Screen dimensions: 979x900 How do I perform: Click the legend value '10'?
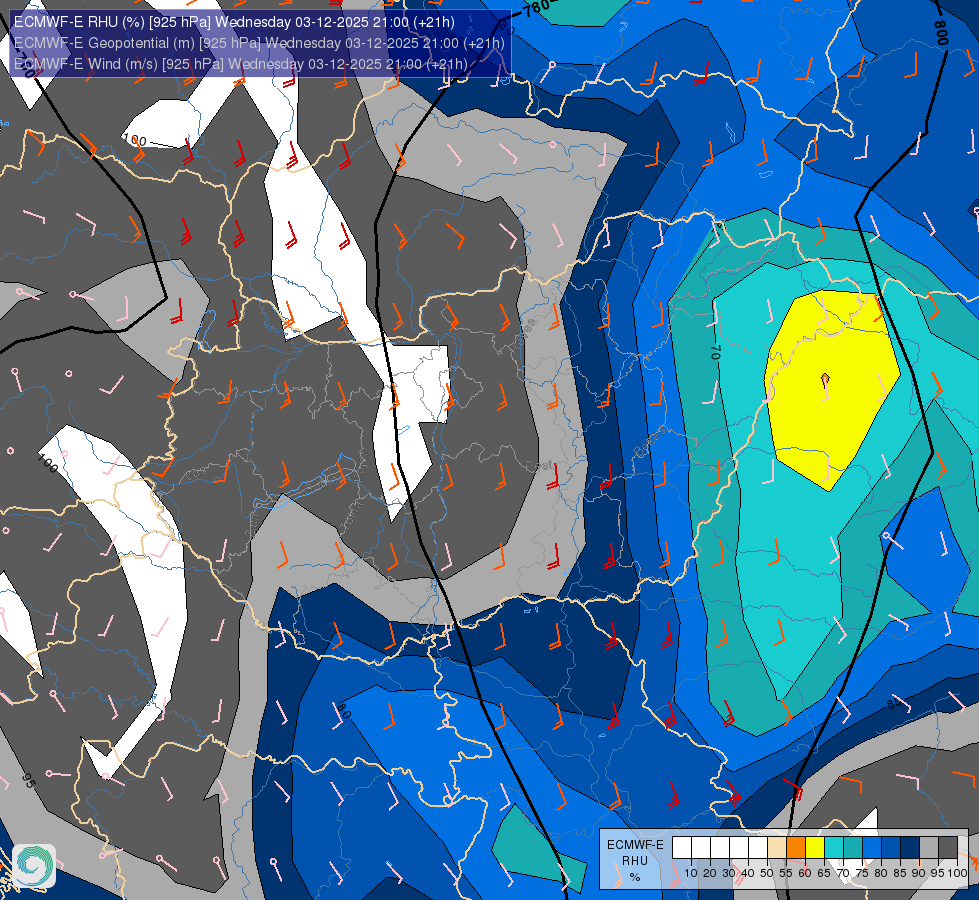[x=691, y=873]
